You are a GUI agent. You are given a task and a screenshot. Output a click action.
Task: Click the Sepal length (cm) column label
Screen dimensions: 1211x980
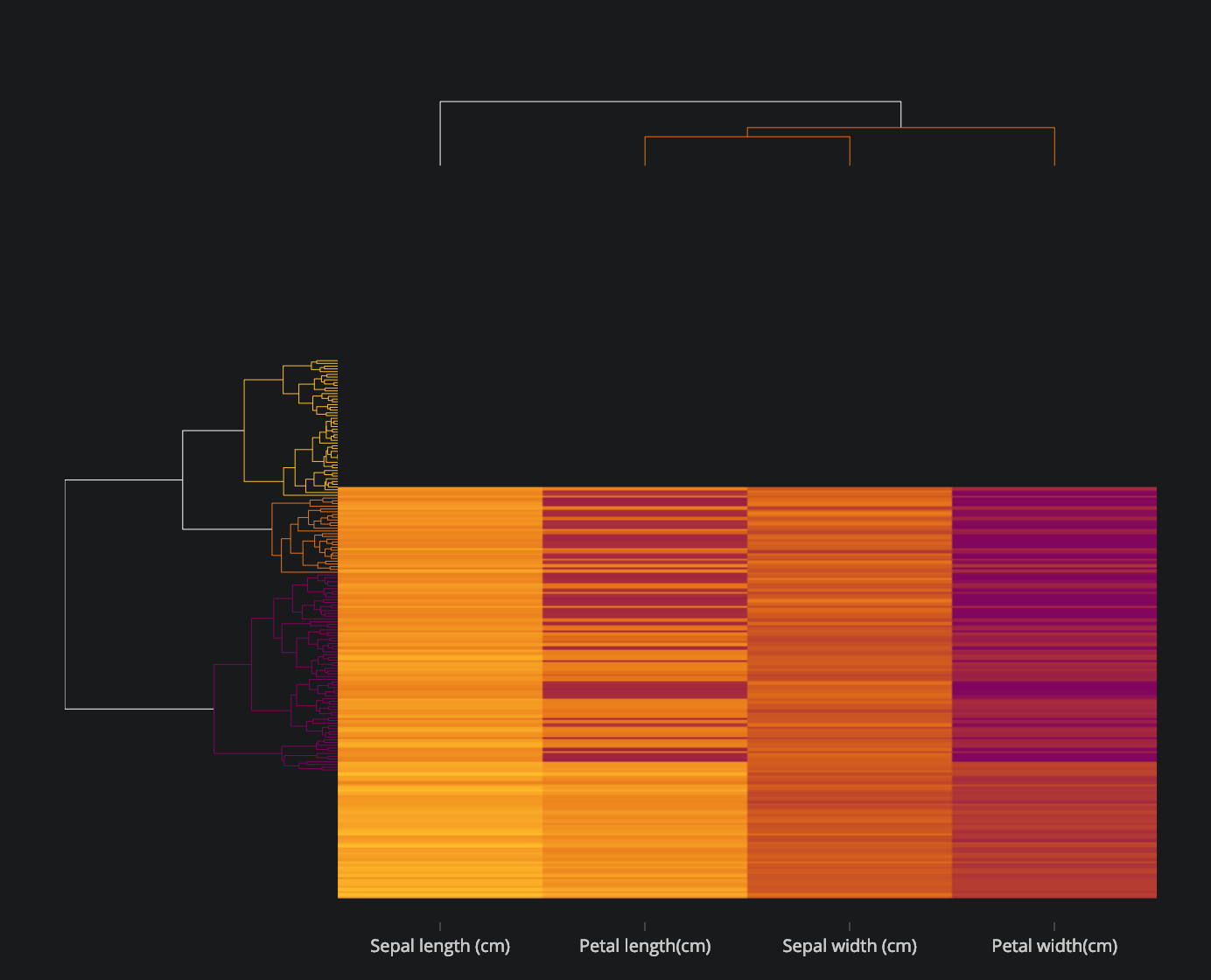(x=440, y=946)
